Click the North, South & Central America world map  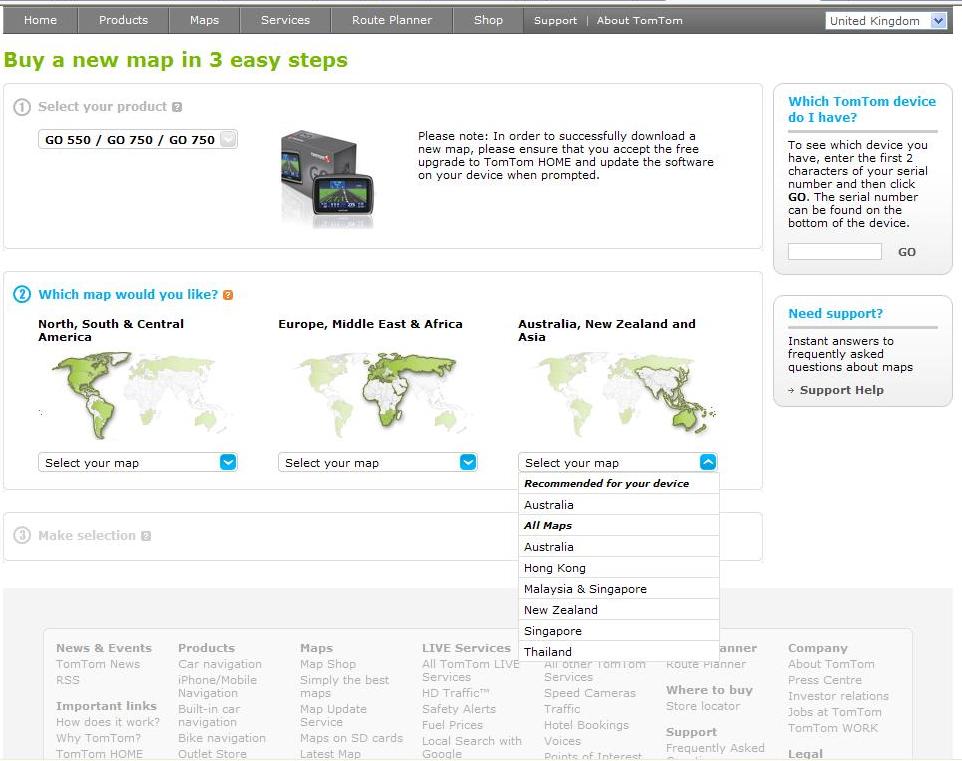point(136,395)
